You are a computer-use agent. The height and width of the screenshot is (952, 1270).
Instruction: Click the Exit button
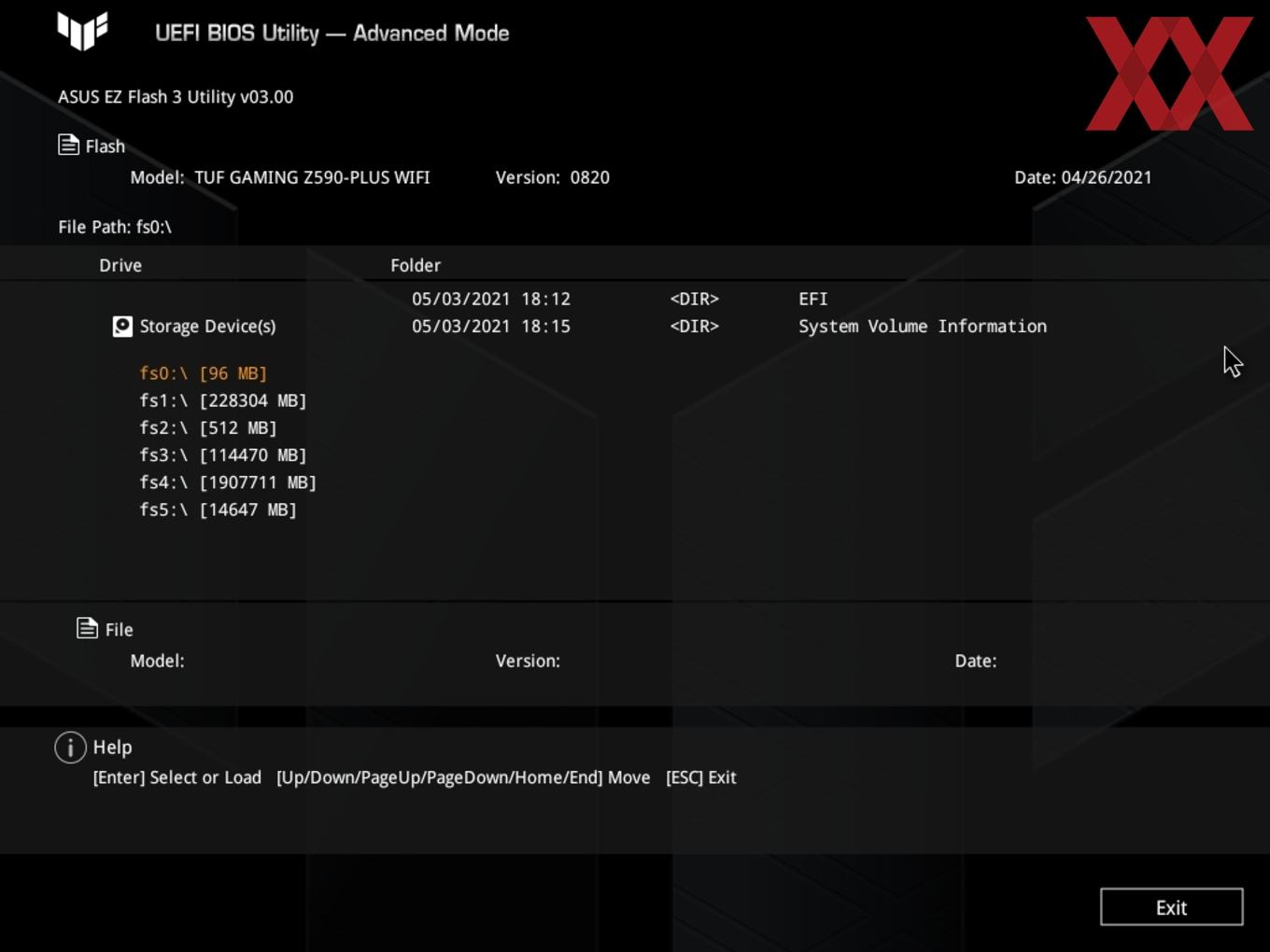[x=1171, y=907]
